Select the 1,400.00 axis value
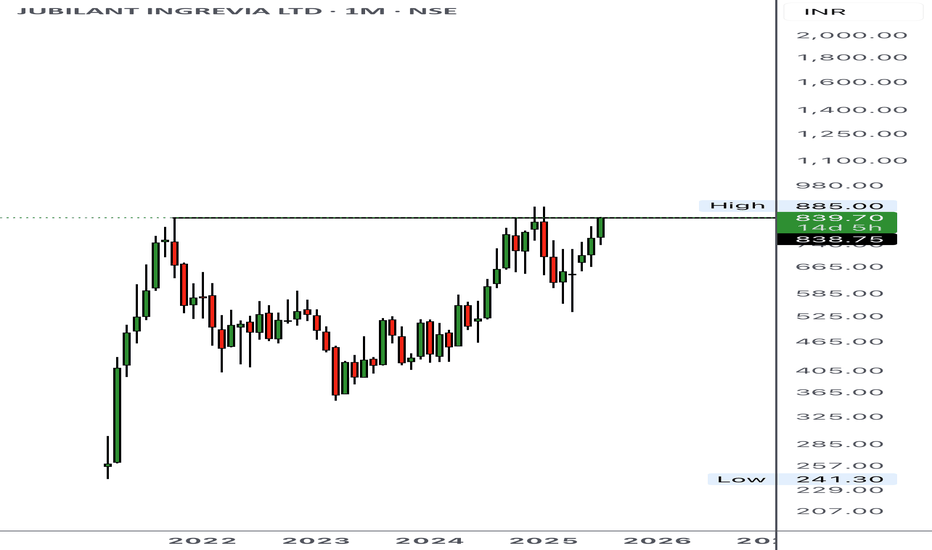 pyautogui.click(x=851, y=109)
